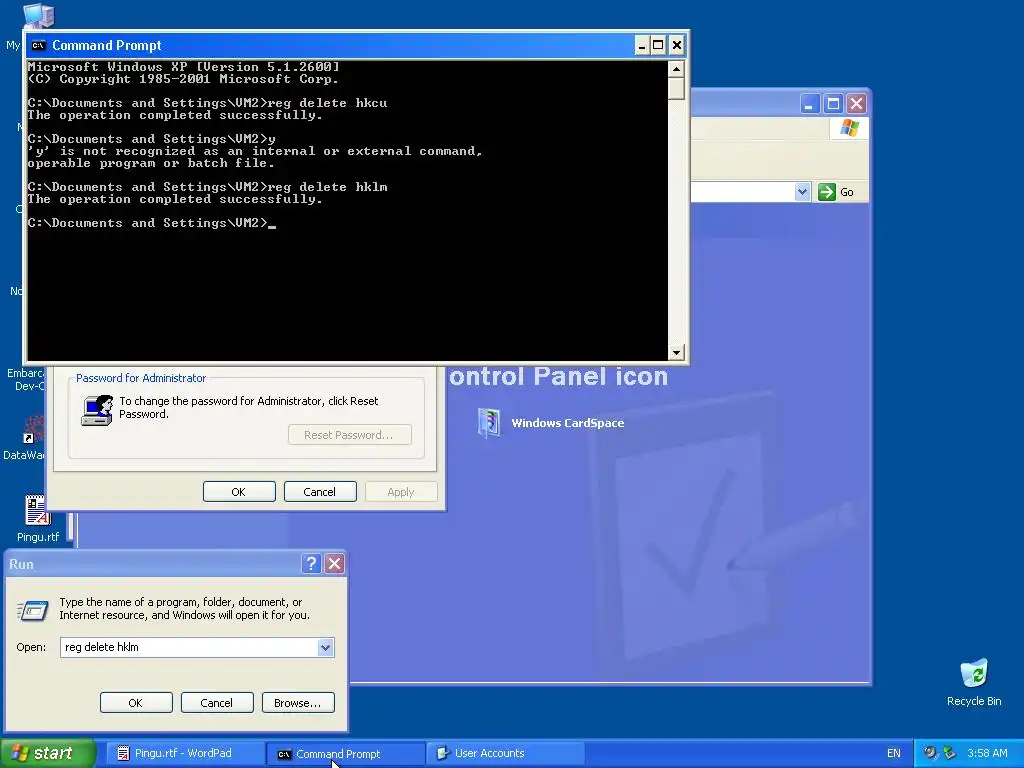1024x768 pixels.
Task: Close the Run dialog with the red X
Action: pyautogui.click(x=334, y=564)
